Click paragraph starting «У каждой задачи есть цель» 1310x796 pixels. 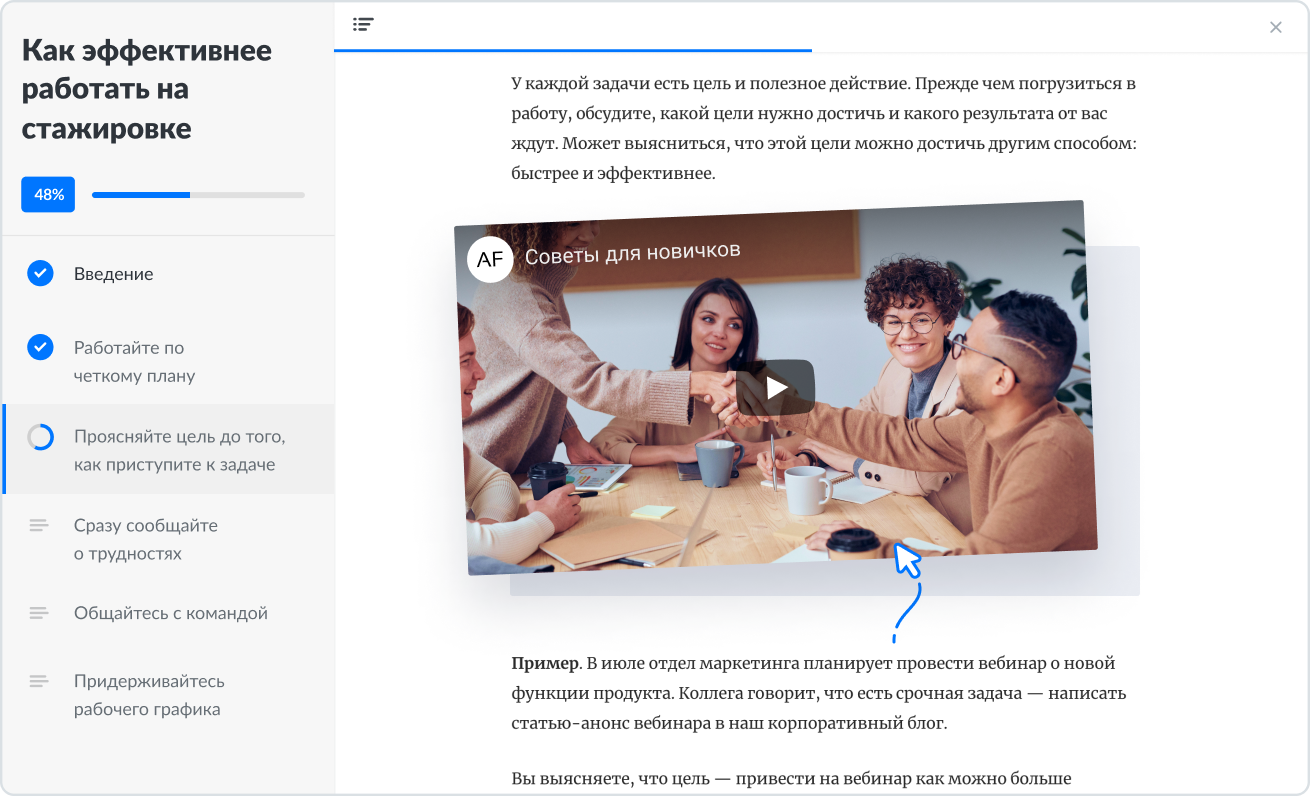[x=823, y=128]
